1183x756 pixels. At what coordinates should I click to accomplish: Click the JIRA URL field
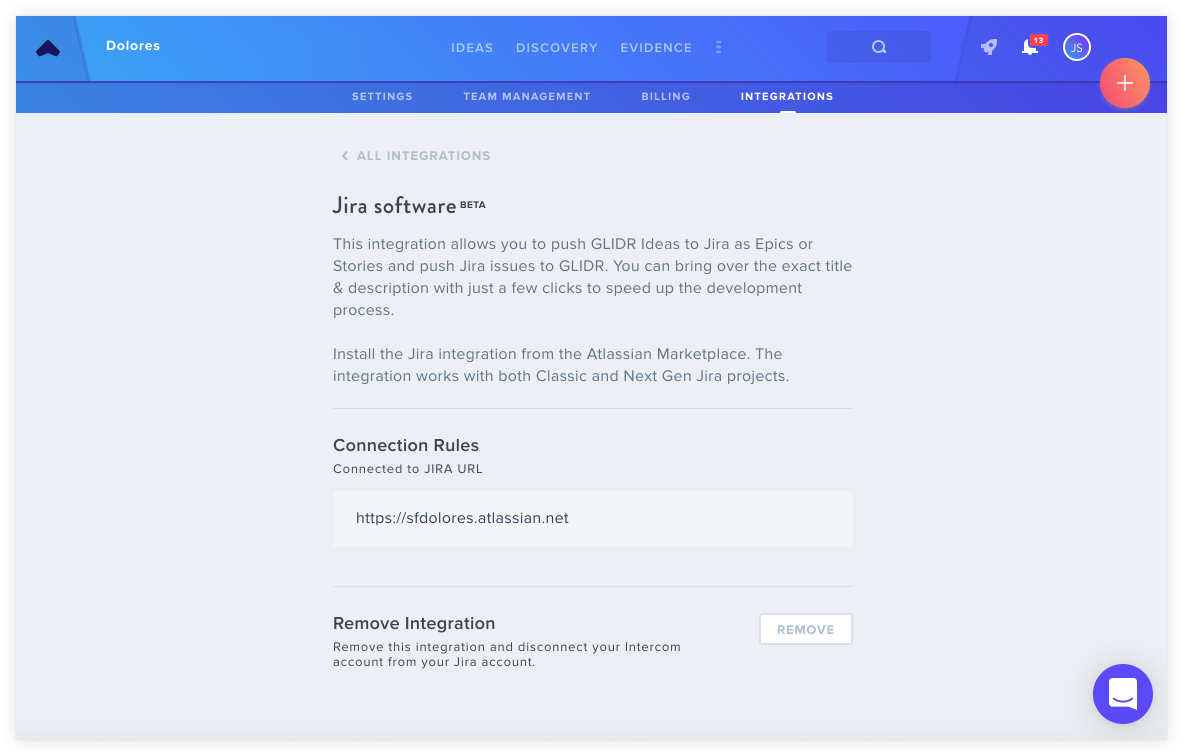[593, 519]
